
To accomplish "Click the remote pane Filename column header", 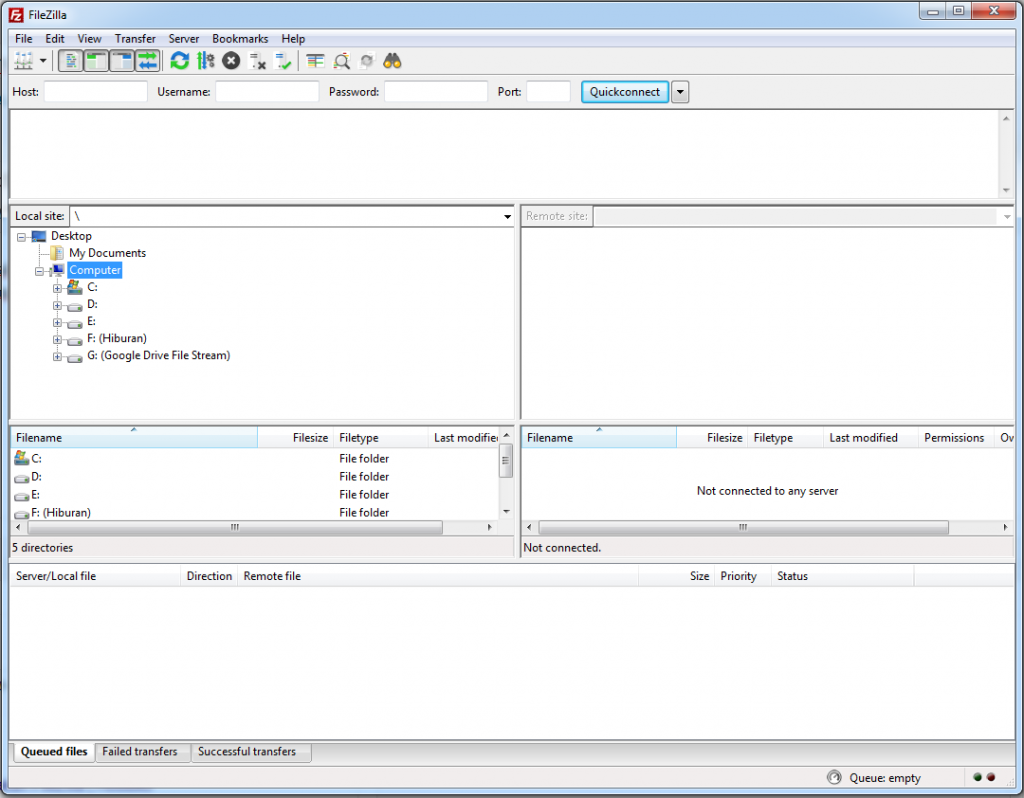I will [x=599, y=438].
